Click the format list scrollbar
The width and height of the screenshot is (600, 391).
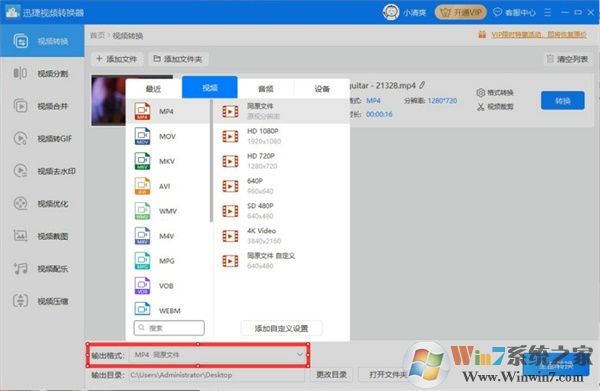click(211, 161)
